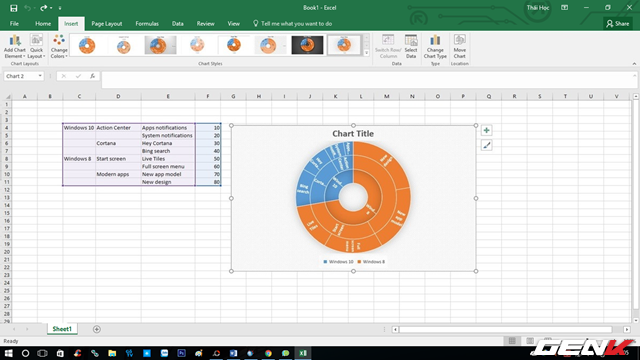Select the Sheet1 tab
Viewport: 640px width, 360px height.
click(x=62, y=329)
